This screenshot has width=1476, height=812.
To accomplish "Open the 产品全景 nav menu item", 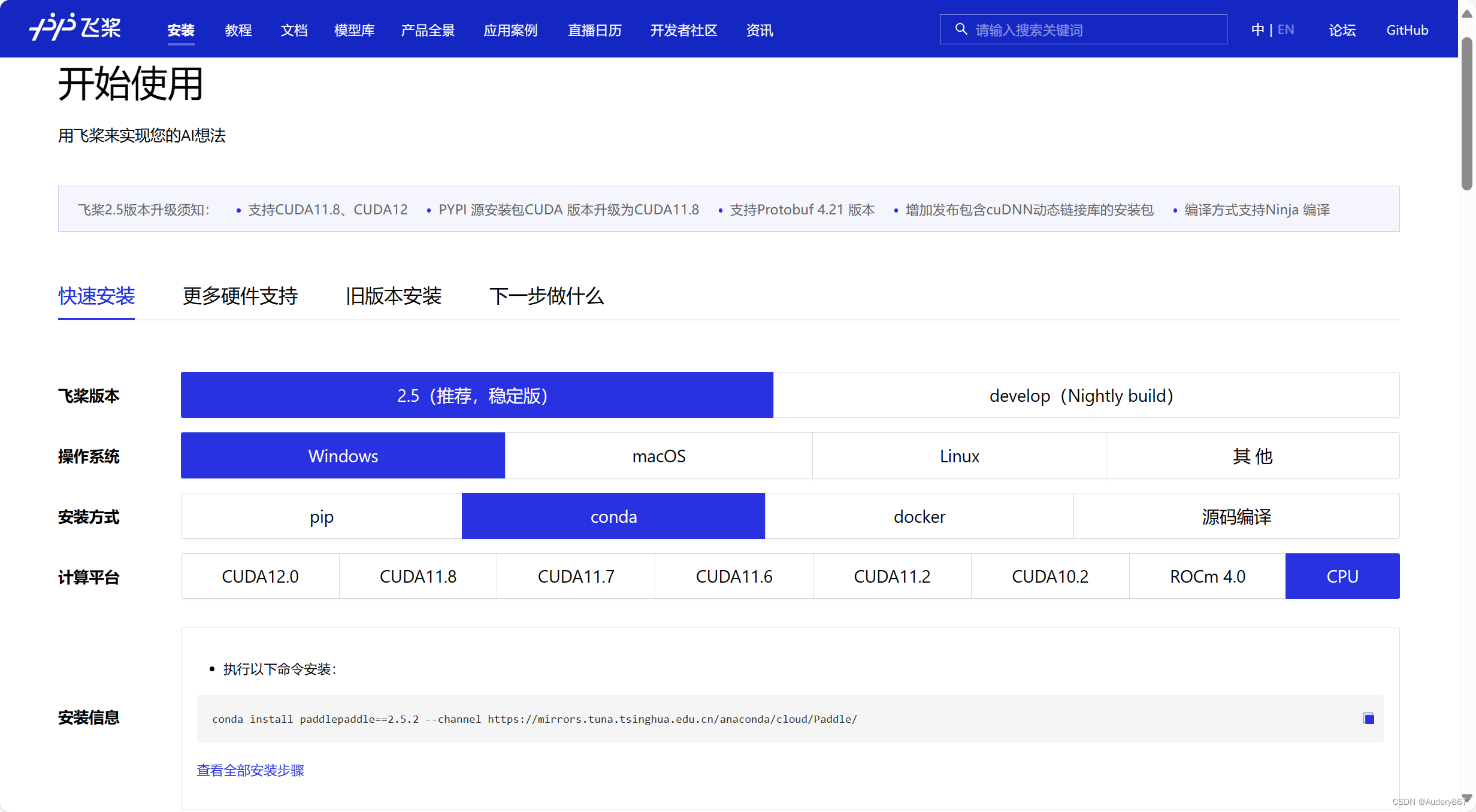I will pyautogui.click(x=428, y=30).
